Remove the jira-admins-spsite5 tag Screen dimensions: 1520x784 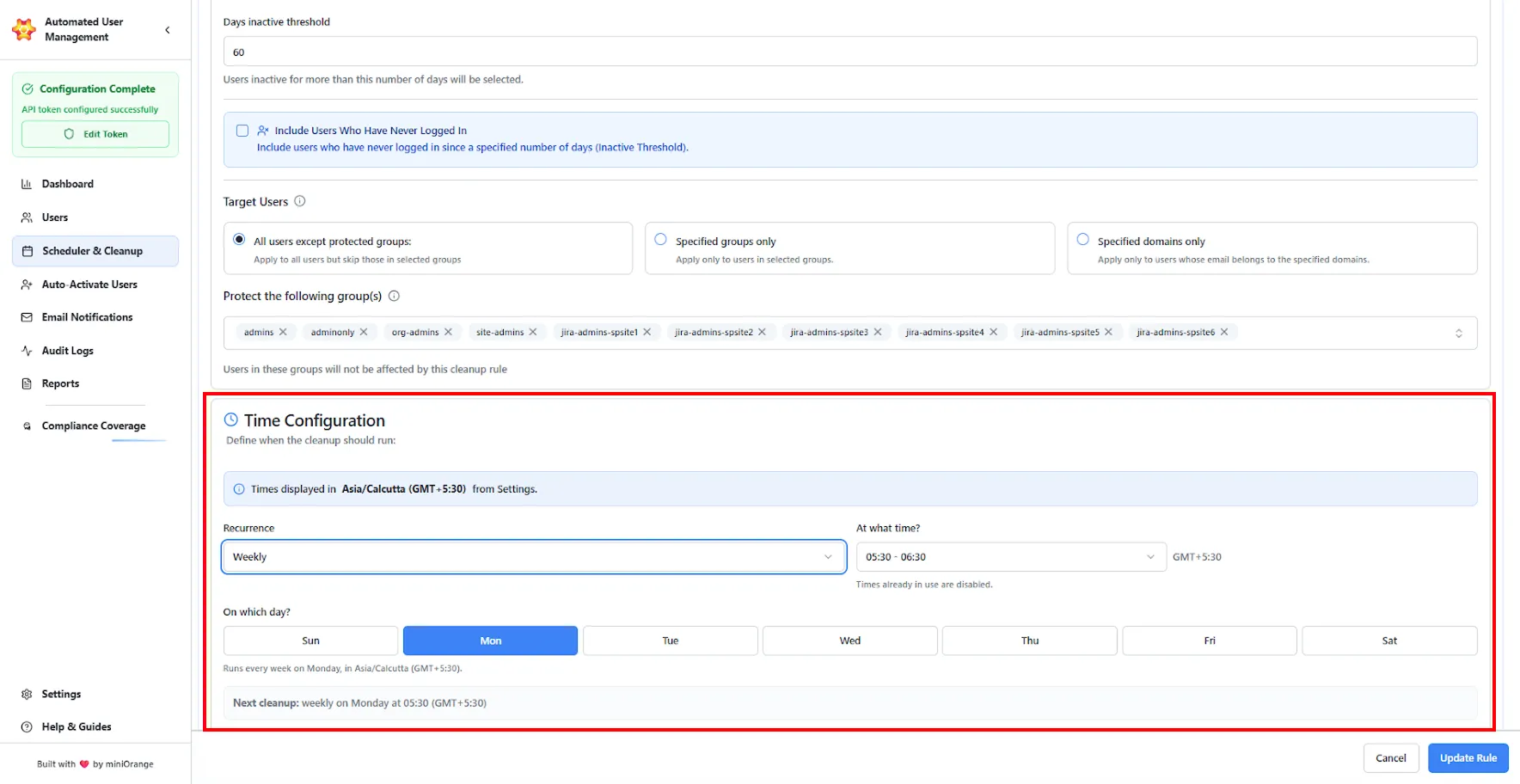(1109, 332)
